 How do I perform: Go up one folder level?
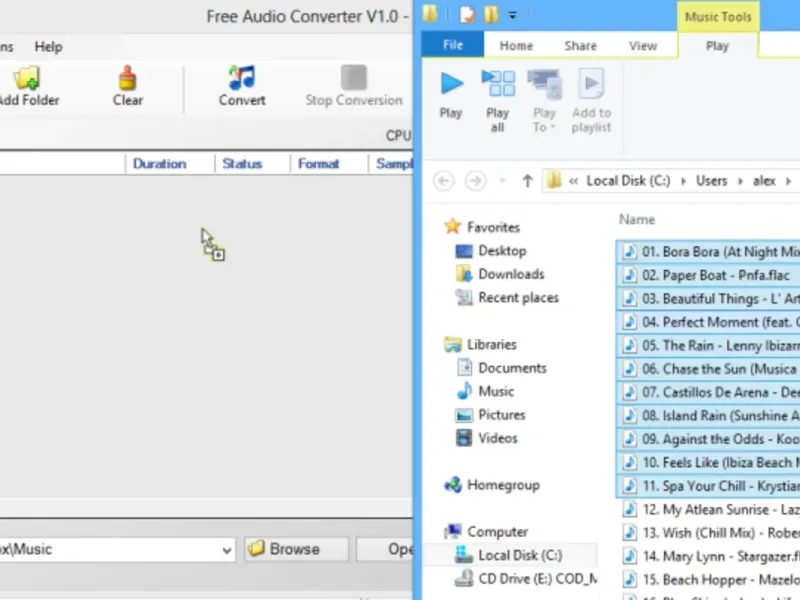(x=528, y=181)
